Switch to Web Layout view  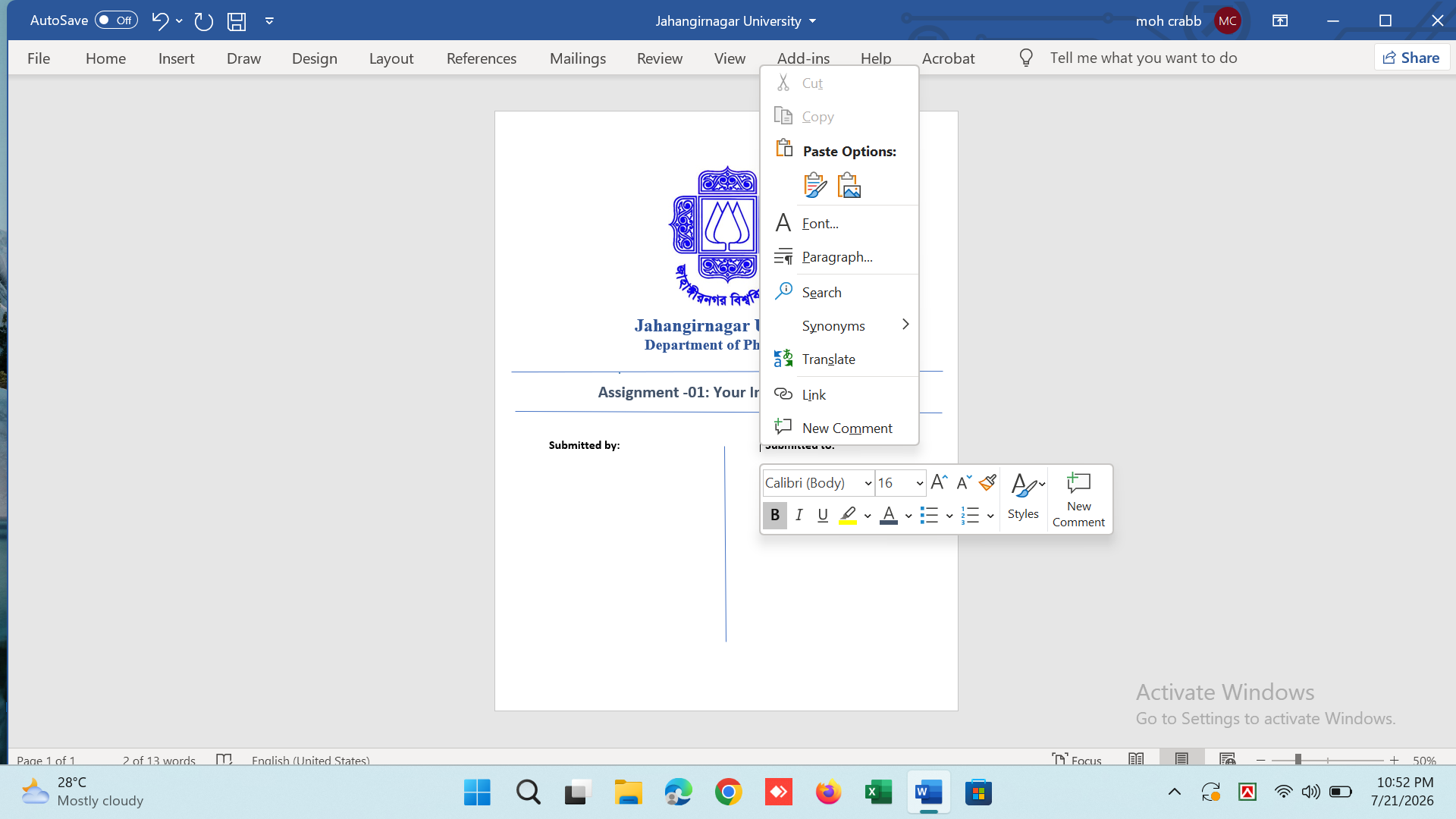click(1228, 759)
